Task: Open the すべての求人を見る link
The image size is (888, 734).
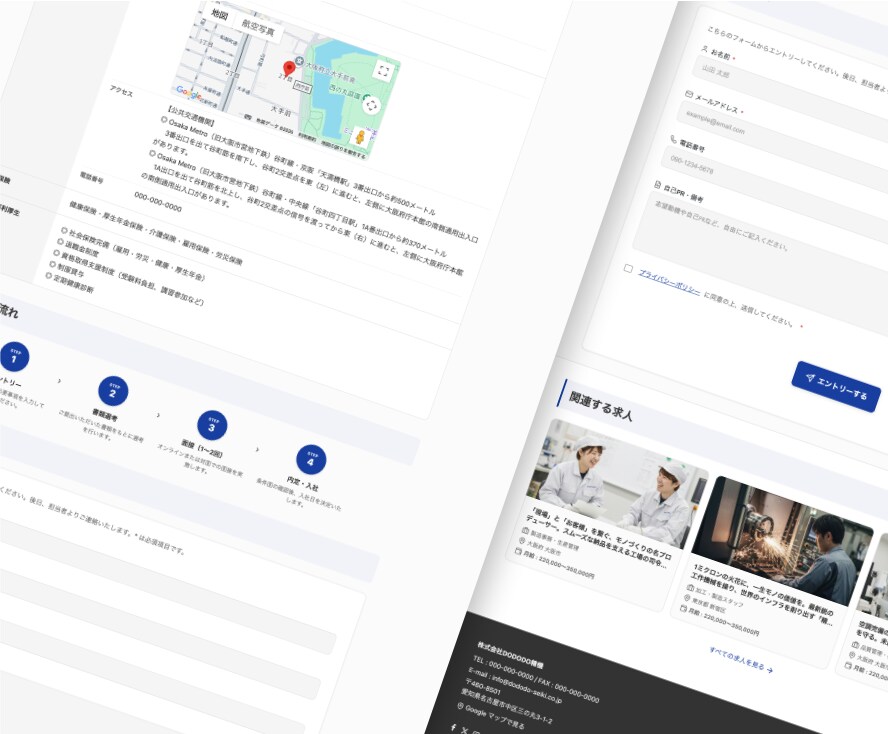Action: tap(741, 659)
